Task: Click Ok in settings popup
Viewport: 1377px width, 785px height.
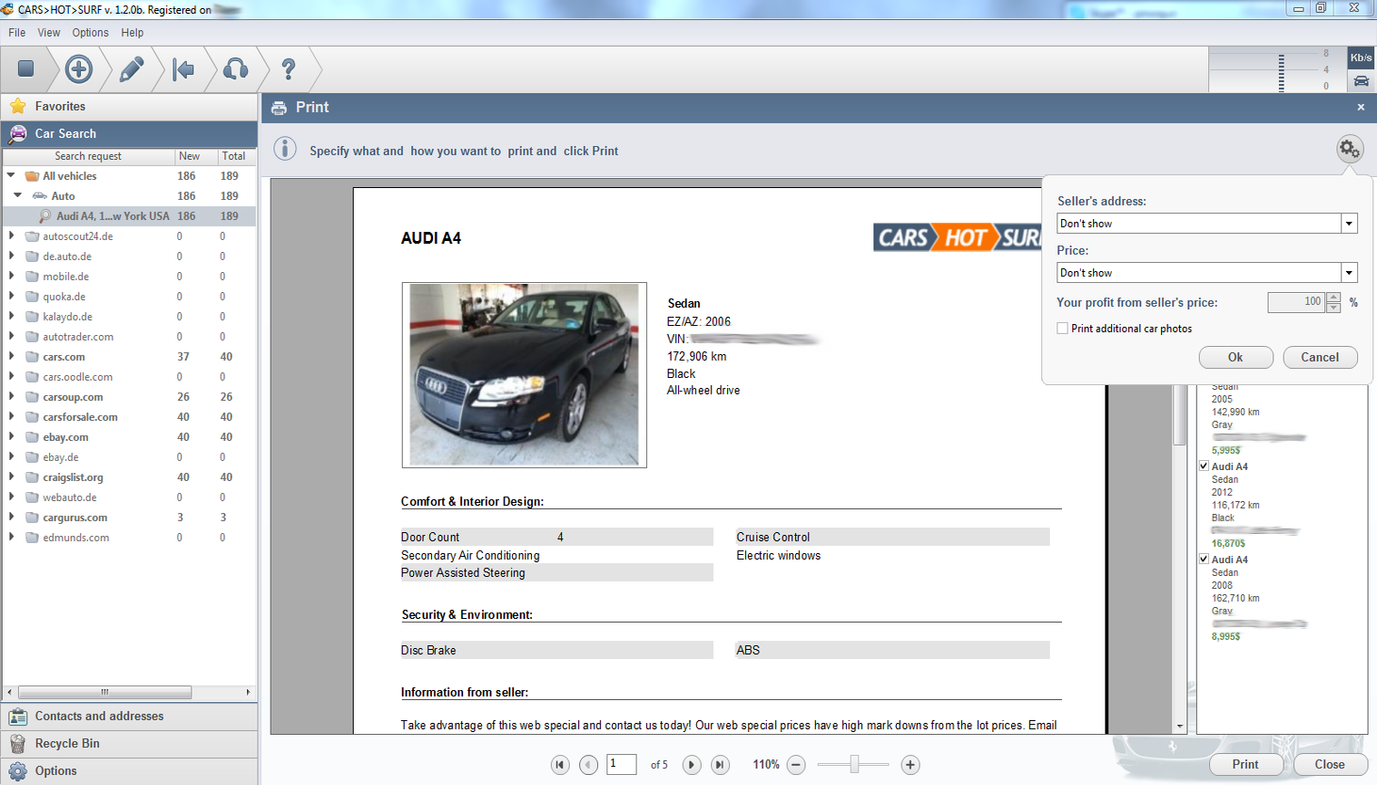Action: click(1236, 357)
